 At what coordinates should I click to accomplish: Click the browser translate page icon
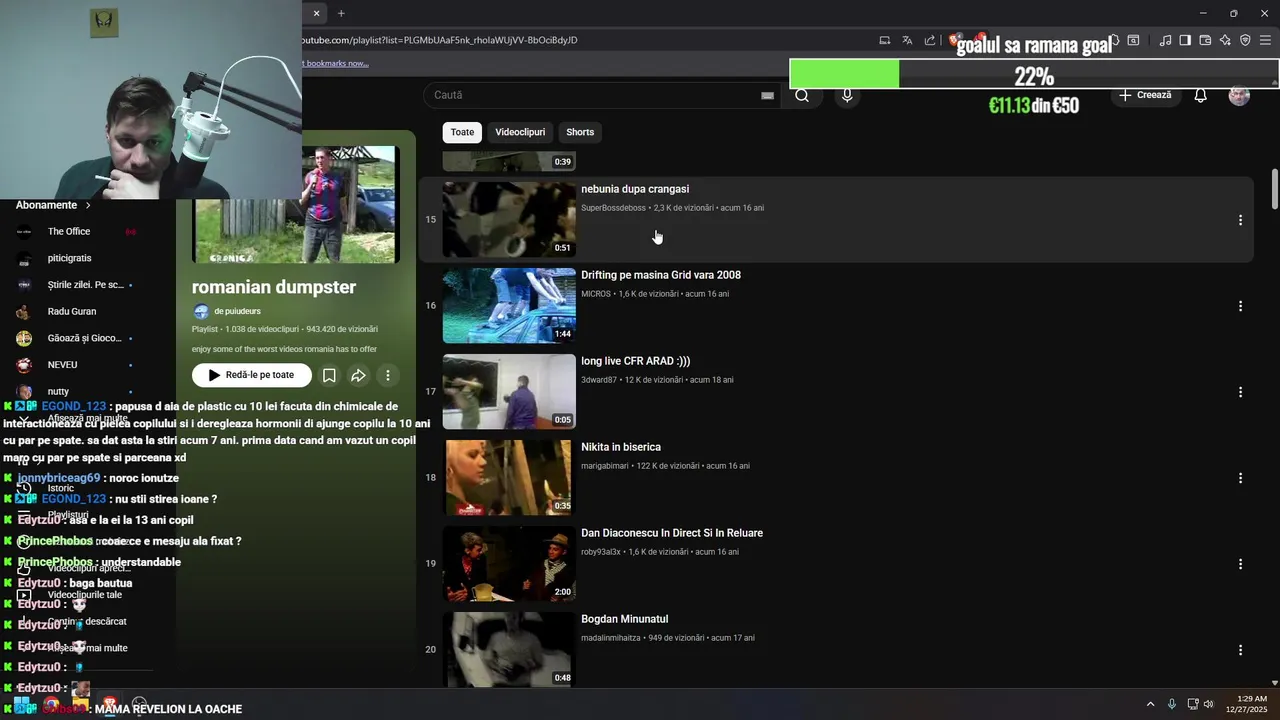(x=907, y=40)
